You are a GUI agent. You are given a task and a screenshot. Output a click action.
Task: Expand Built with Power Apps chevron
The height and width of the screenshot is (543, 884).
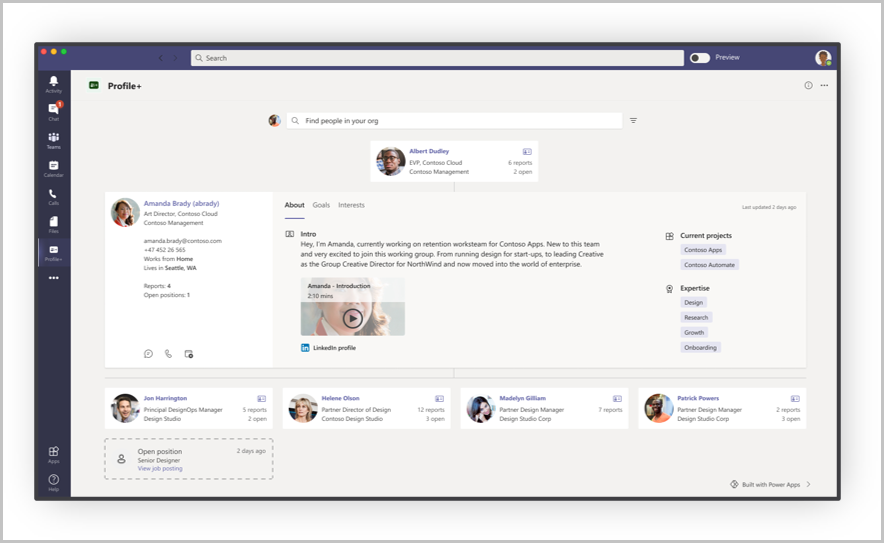tap(808, 484)
